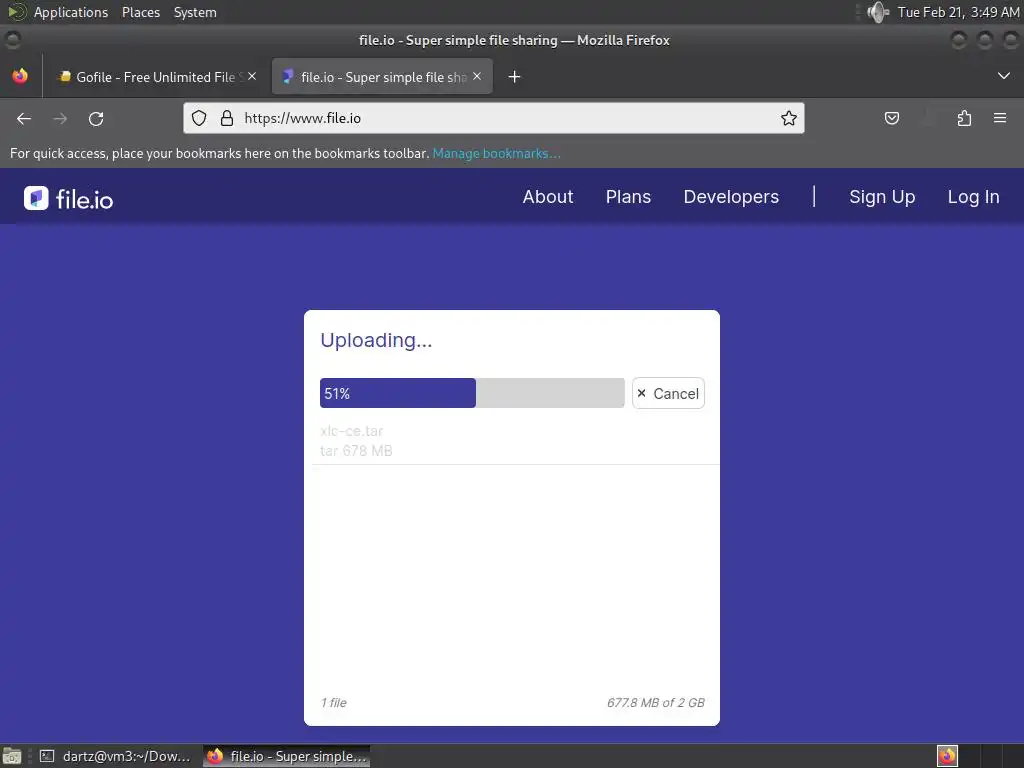Click the volume speaker icon
1024x768 pixels.
878,12
